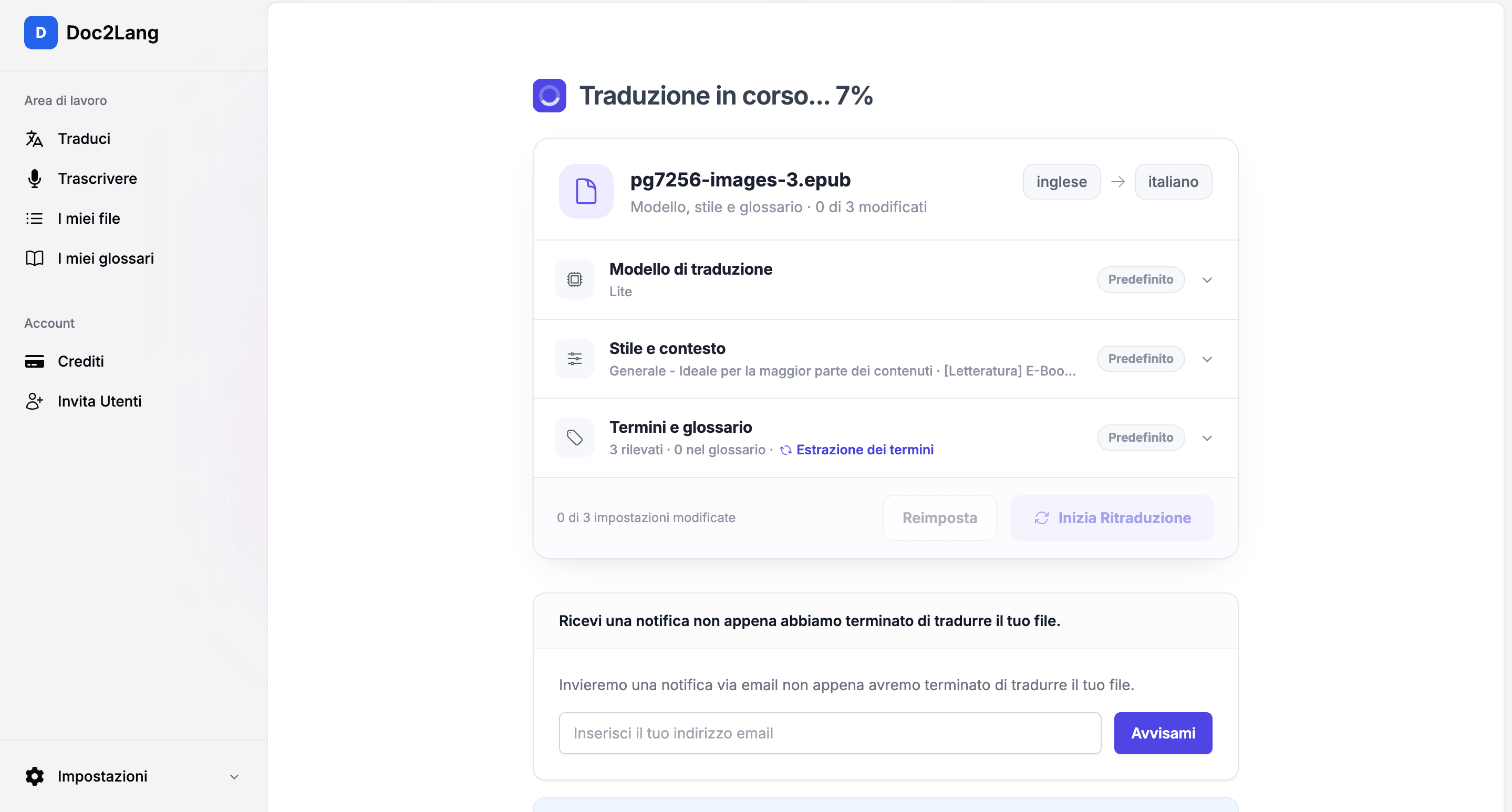Click Predefinito badge for Modello di traduzione
1512x812 pixels.
coord(1140,279)
